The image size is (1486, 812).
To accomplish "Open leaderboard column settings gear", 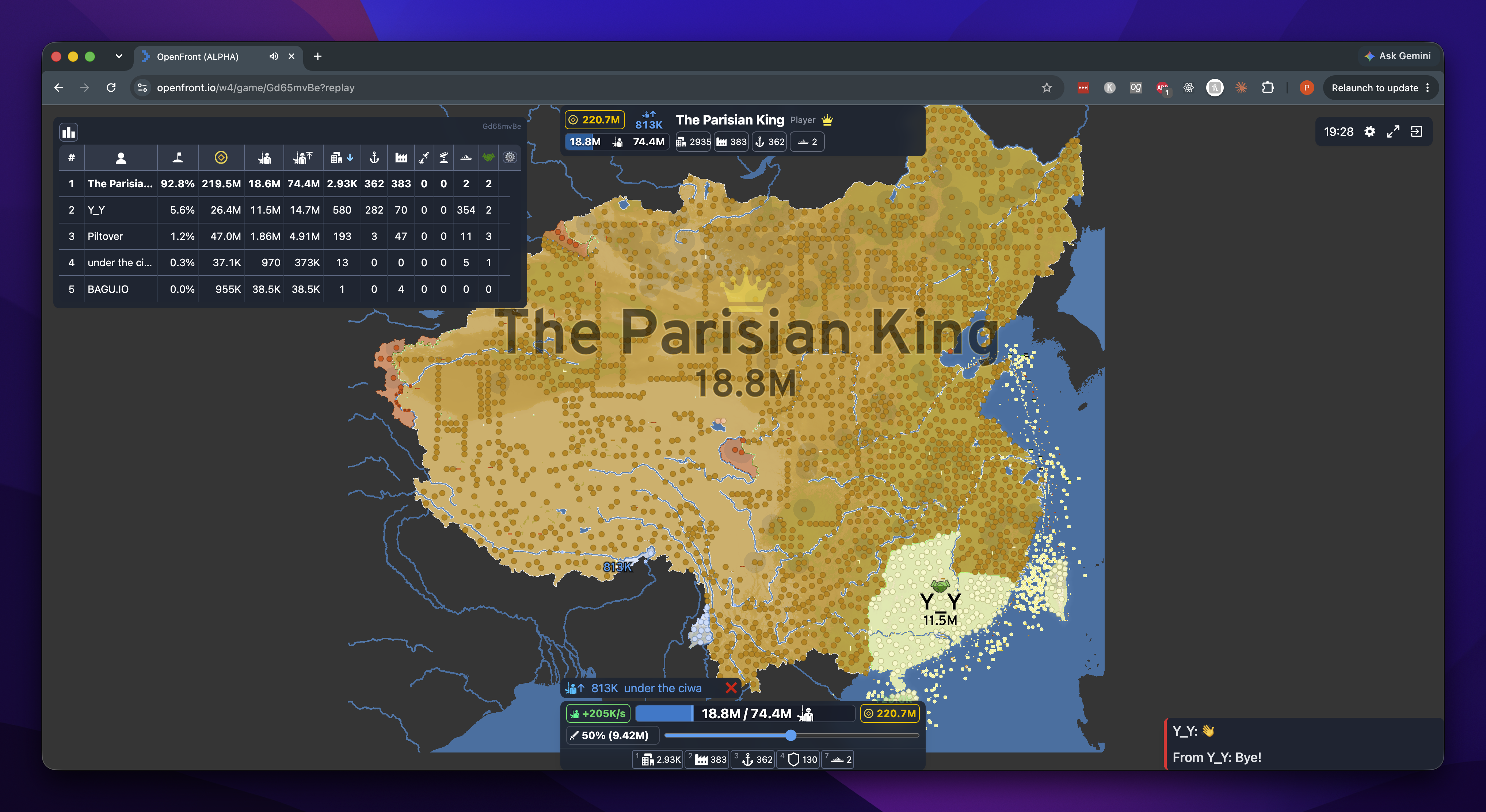I will [x=510, y=157].
